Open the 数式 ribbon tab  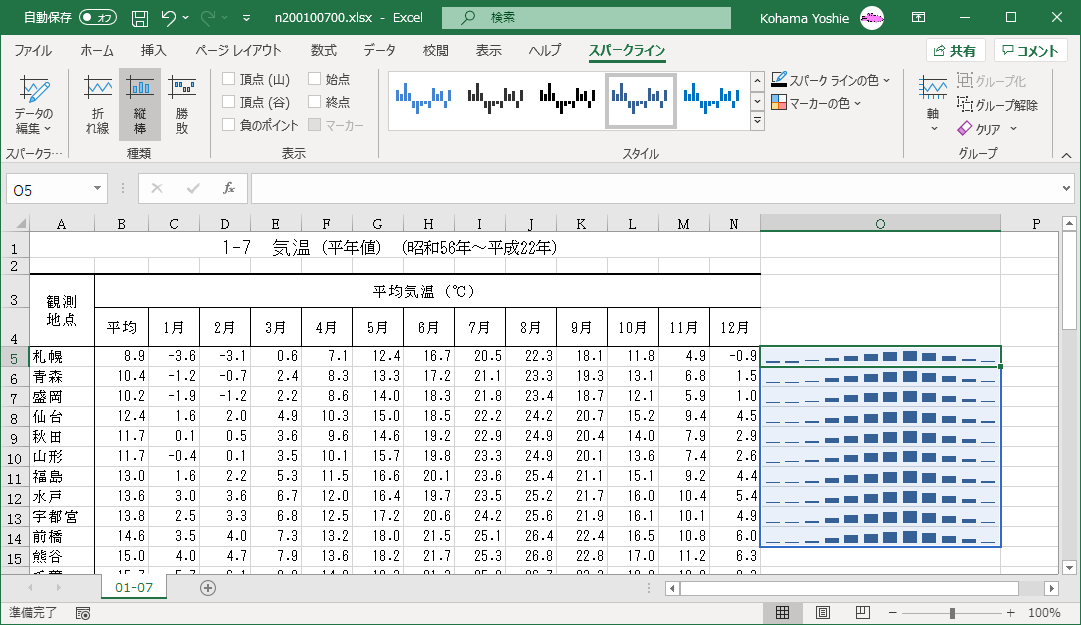pos(323,51)
